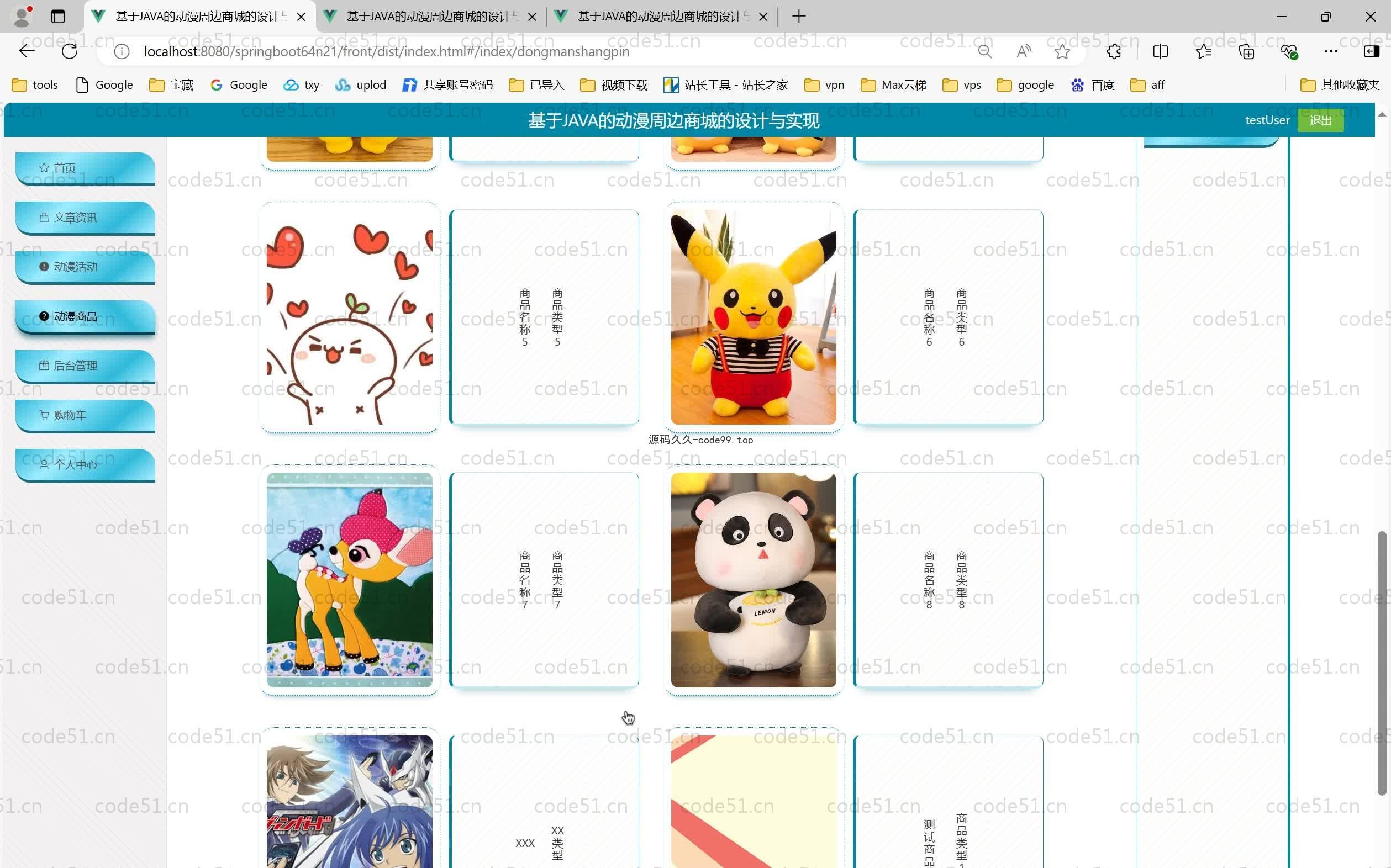This screenshot has width=1391, height=868.
Task: Open the browser profile avatar icon
Action: click(x=22, y=17)
